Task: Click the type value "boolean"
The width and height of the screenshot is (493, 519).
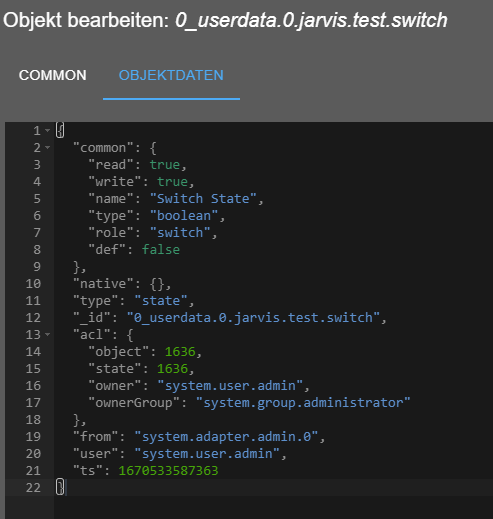Action: (x=184, y=216)
